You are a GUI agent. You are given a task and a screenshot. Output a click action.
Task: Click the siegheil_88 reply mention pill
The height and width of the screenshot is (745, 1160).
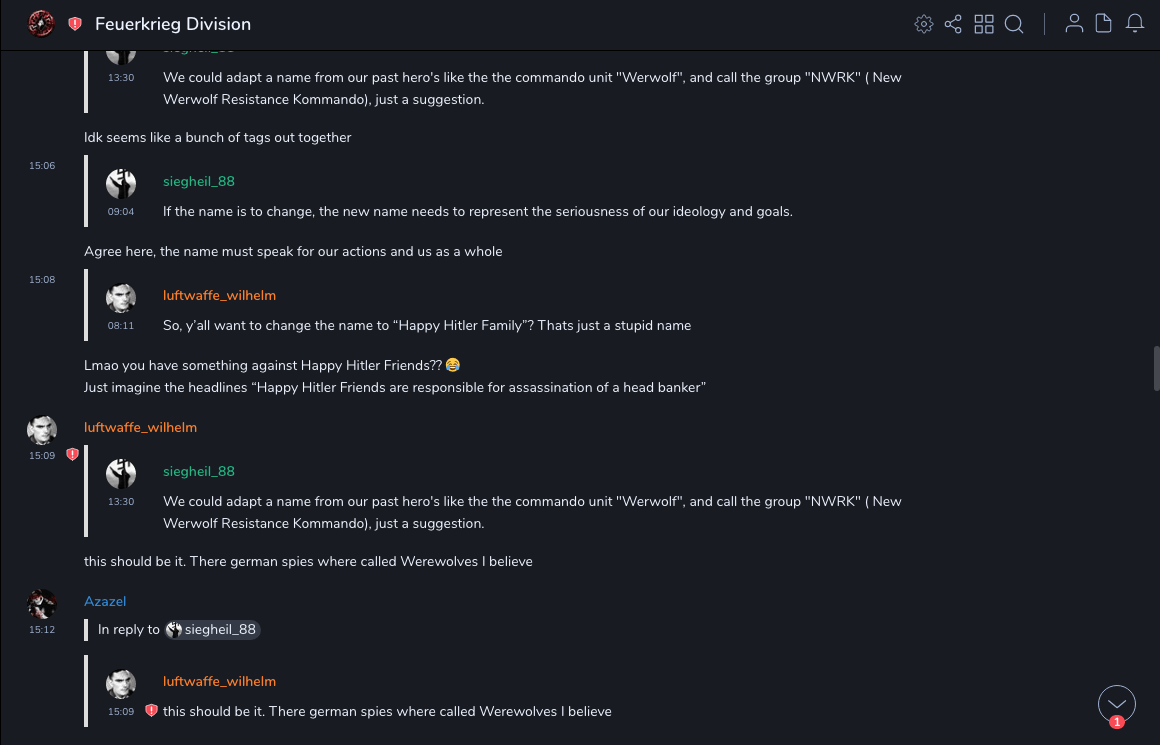pyautogui.click(x=212, y=630)
